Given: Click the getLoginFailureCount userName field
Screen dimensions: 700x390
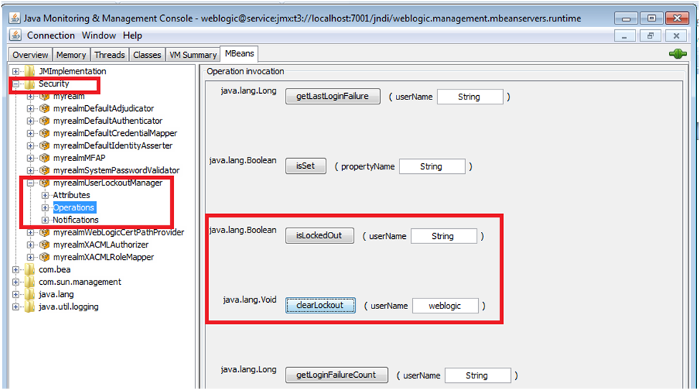Looking at the screenshot, I should point(478,375).
